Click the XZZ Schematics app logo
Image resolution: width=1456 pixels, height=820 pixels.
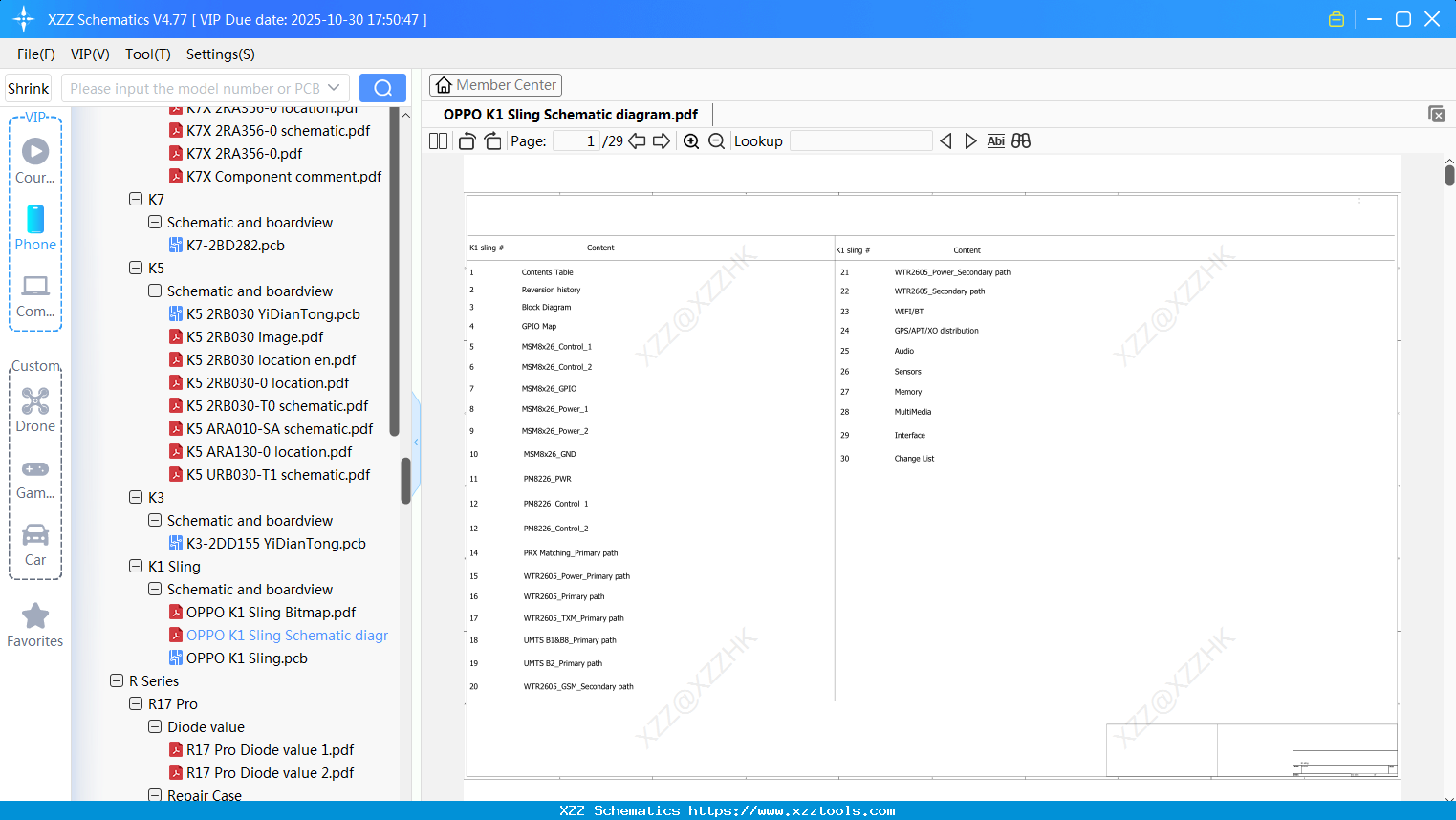pos(23,19)
